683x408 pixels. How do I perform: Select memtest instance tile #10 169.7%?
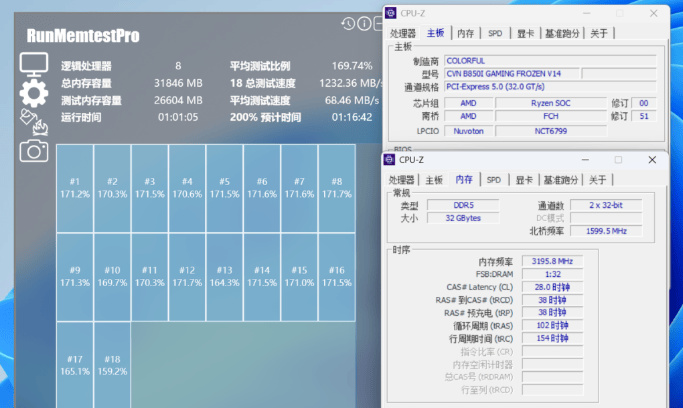coord(112,277)
